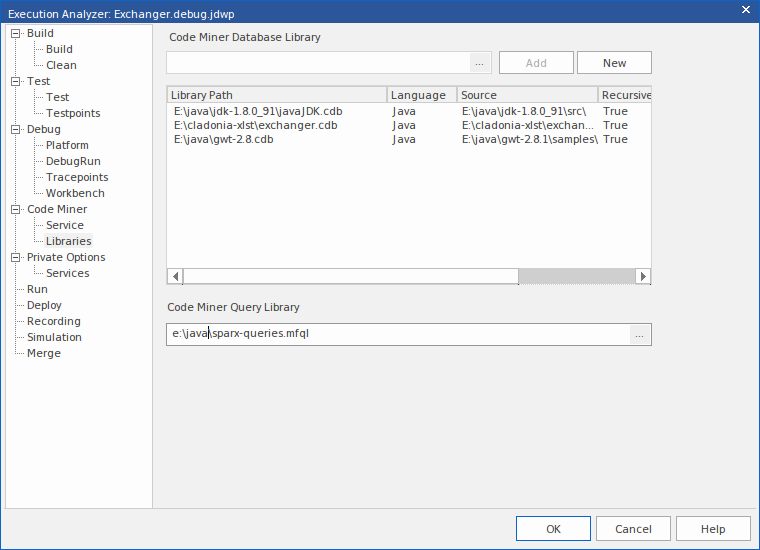Select the Merge tree item

click(x=44, y=353)
